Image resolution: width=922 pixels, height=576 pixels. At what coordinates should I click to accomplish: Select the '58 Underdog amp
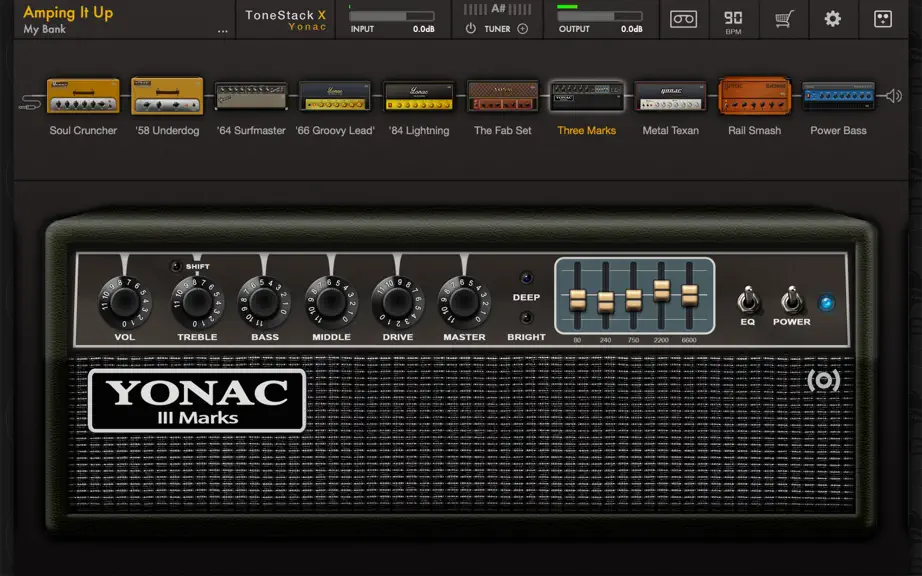(167, 96)
